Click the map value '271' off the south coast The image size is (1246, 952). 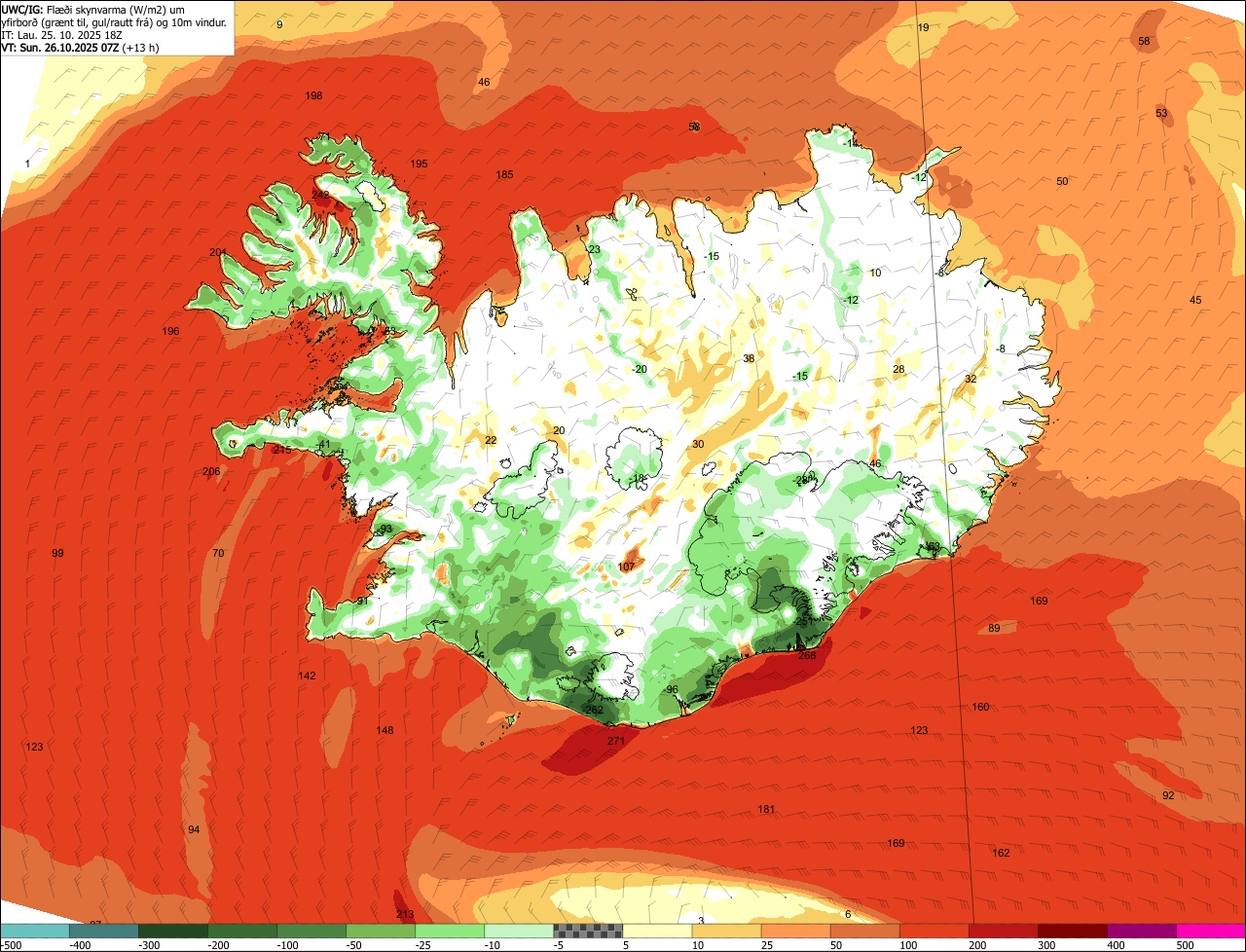[x=615, y=742]
